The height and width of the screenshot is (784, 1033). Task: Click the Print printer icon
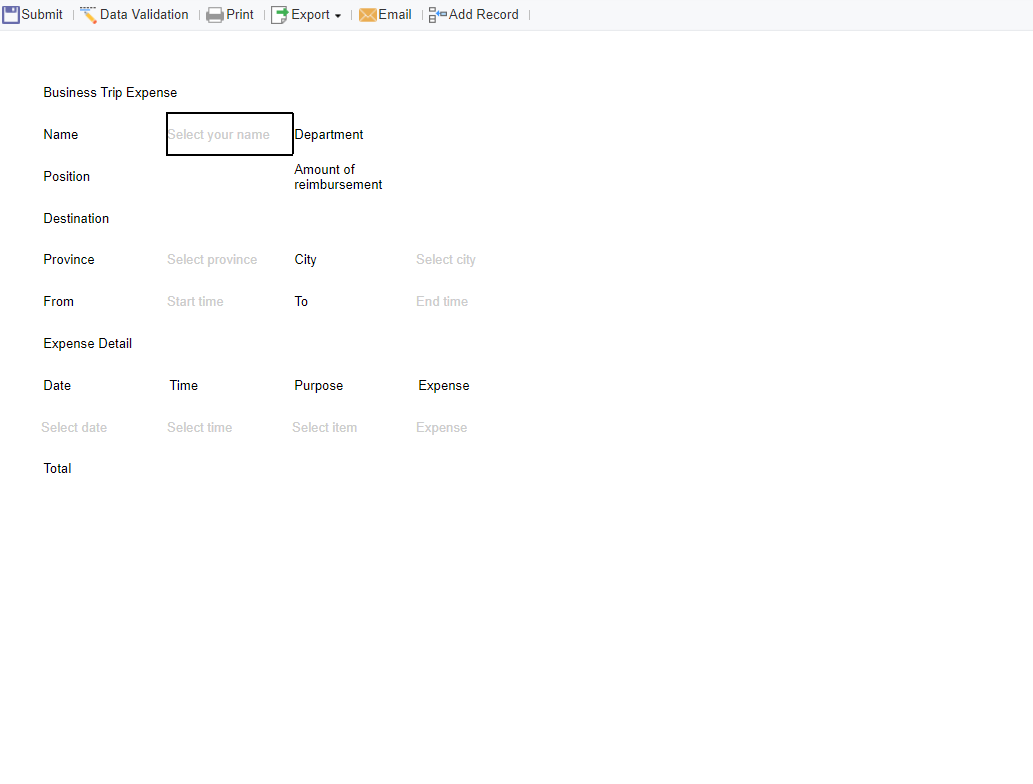click(x=215, y=14)
